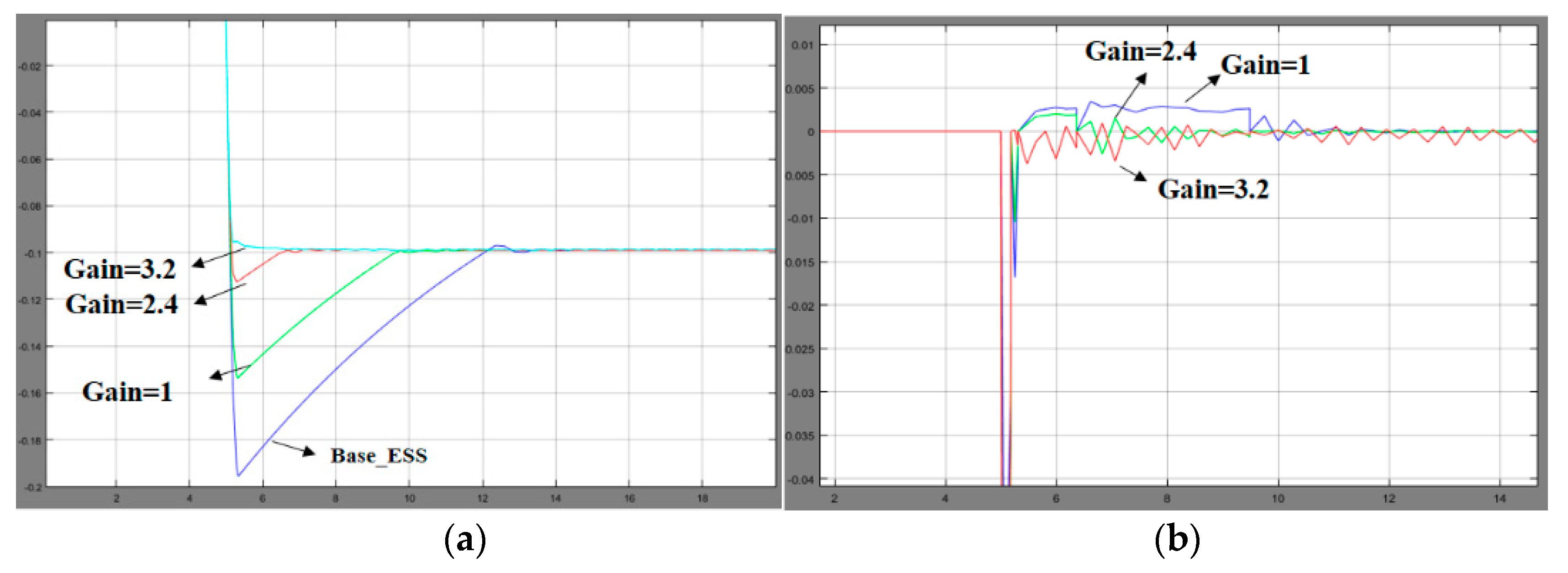This screenshot has width=1568, height=573.
Task: Click the green curve minimum in left plot
Action: click(x=237, y=378)
